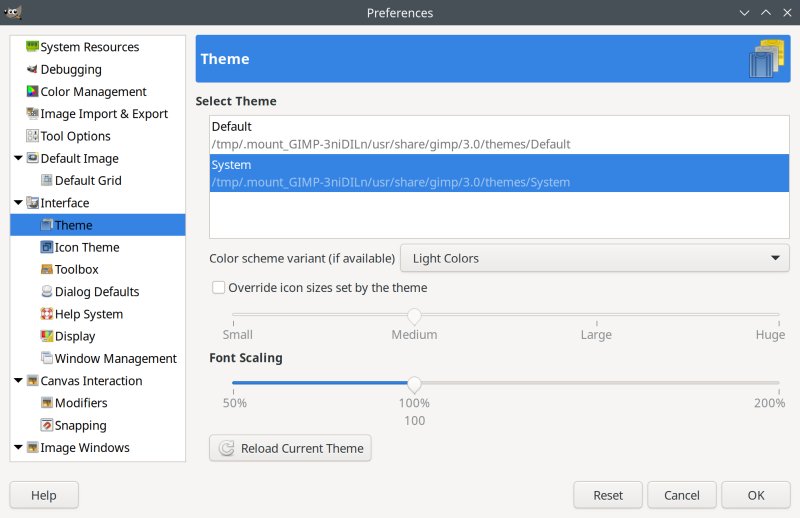Click the title bar roll-down arrow button

[x=744, y=13]
